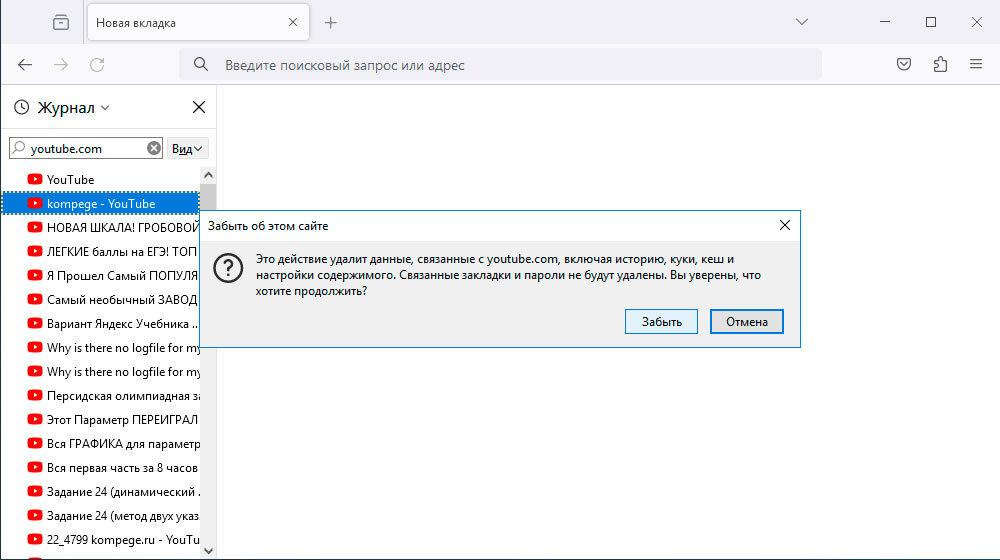
Task: Go forward with the forward arrow
Action: pos(61,64)
